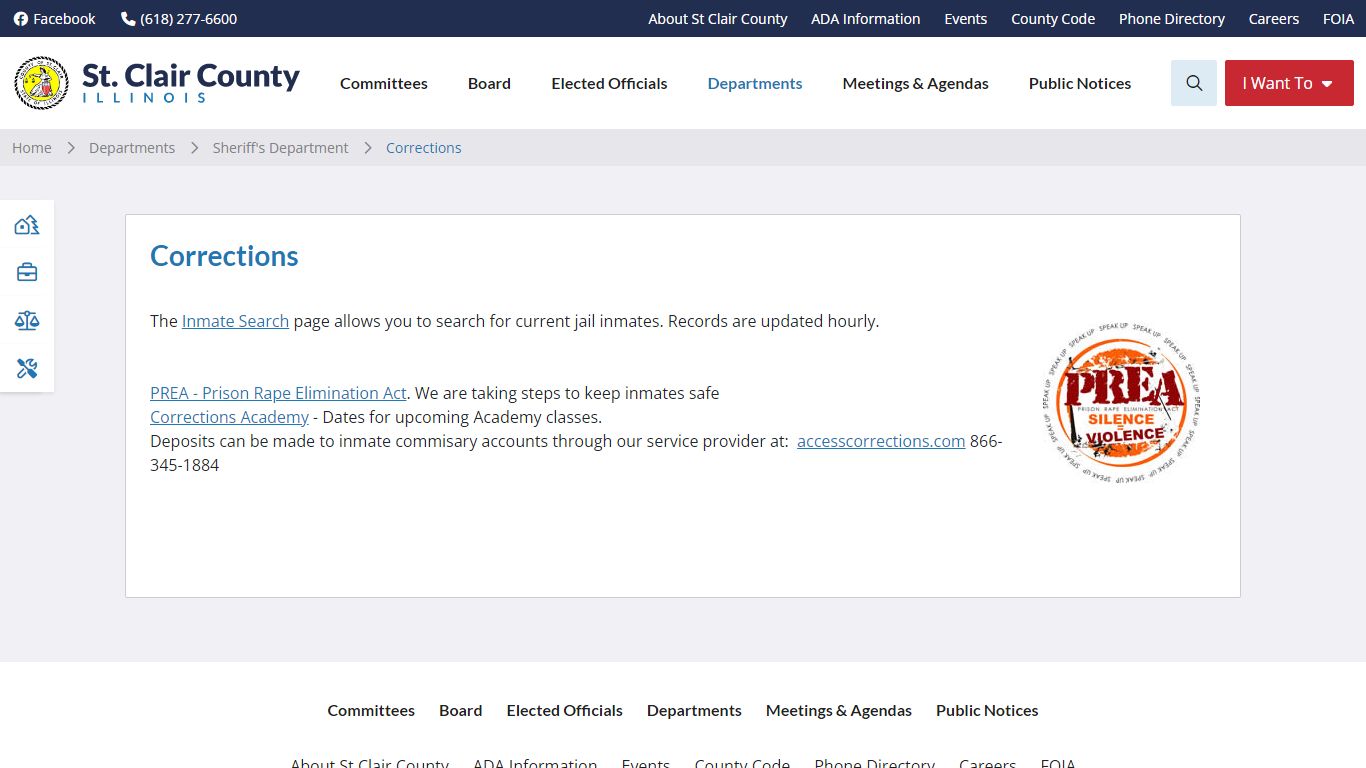The height and width of the screenshot is (768, 1366).
Task: Click Board in footer navigation
Action: tap(461, 710)
